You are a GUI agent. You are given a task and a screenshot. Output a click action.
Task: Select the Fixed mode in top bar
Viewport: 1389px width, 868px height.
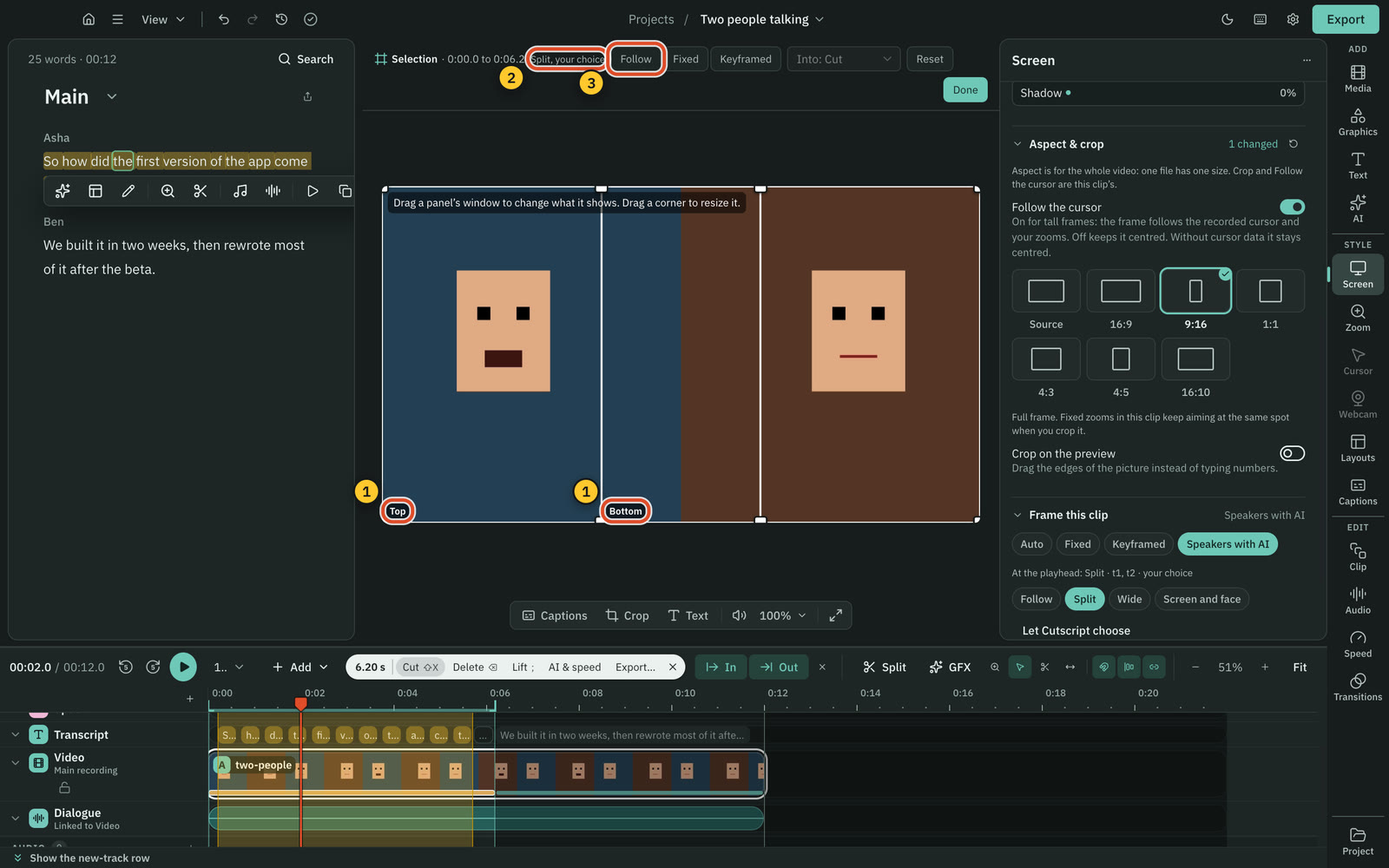click(x=685, y=59)
